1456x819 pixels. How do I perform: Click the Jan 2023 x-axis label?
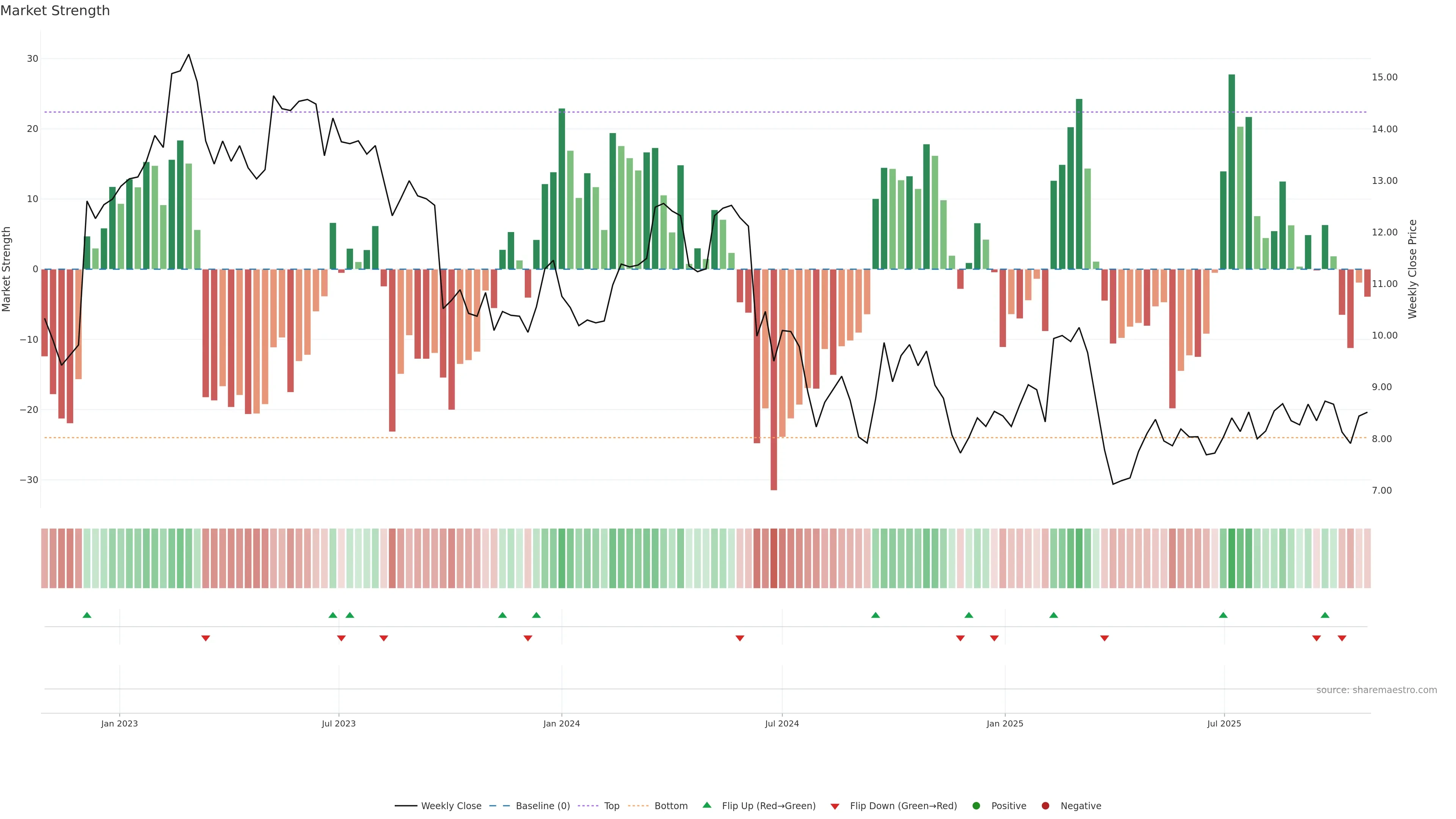[x=119, y=723]
